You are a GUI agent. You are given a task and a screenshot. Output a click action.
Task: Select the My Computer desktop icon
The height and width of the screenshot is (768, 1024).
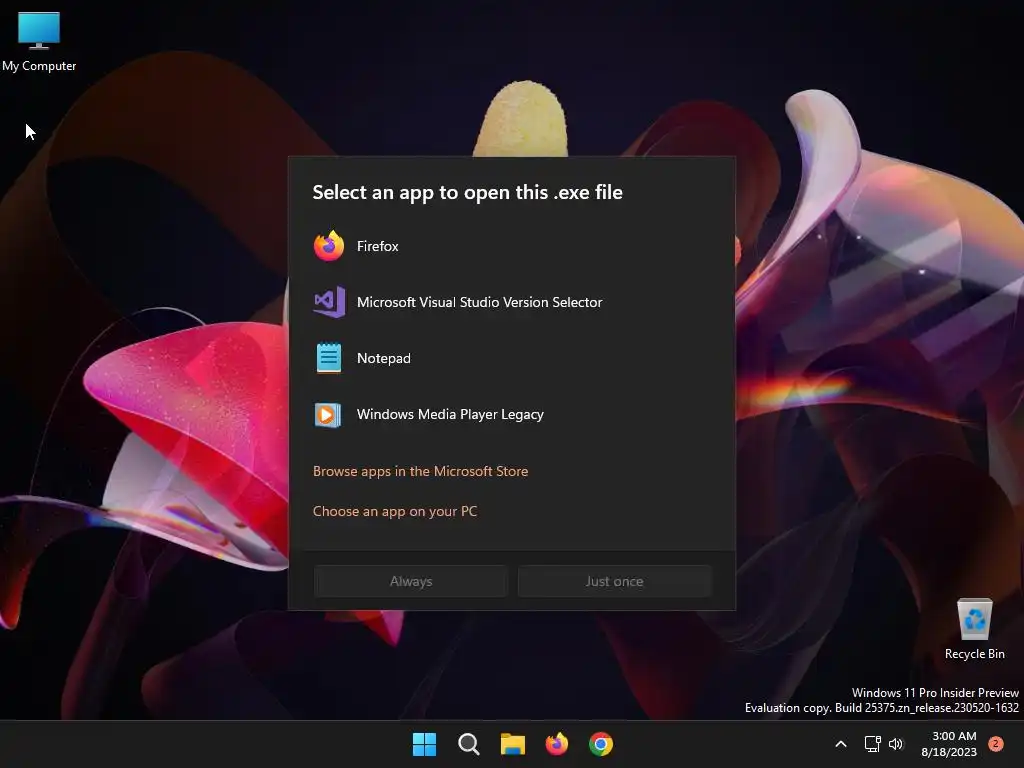39,41
